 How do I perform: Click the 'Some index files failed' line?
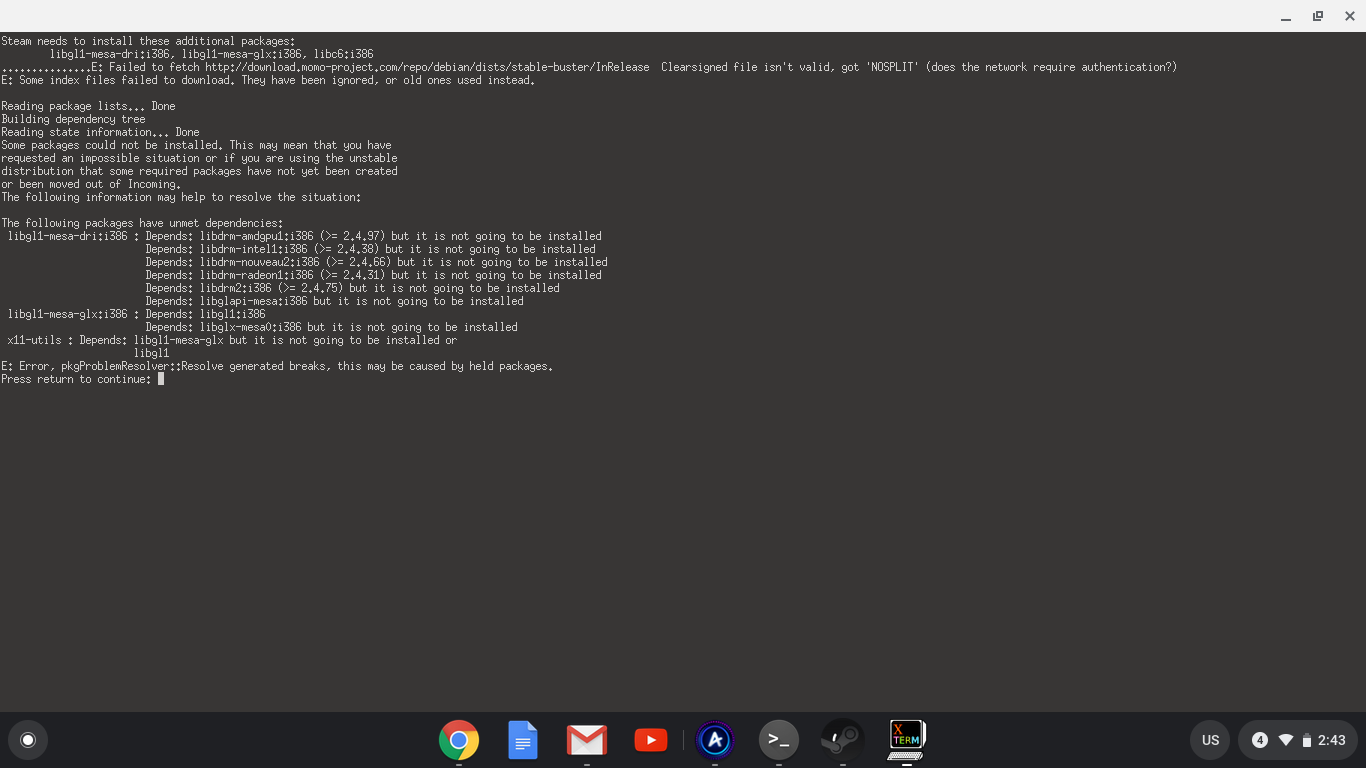pos(268,80)
